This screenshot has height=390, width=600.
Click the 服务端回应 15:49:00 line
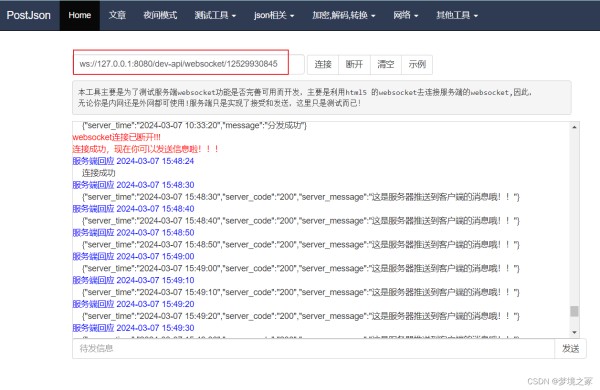(133, 256)
